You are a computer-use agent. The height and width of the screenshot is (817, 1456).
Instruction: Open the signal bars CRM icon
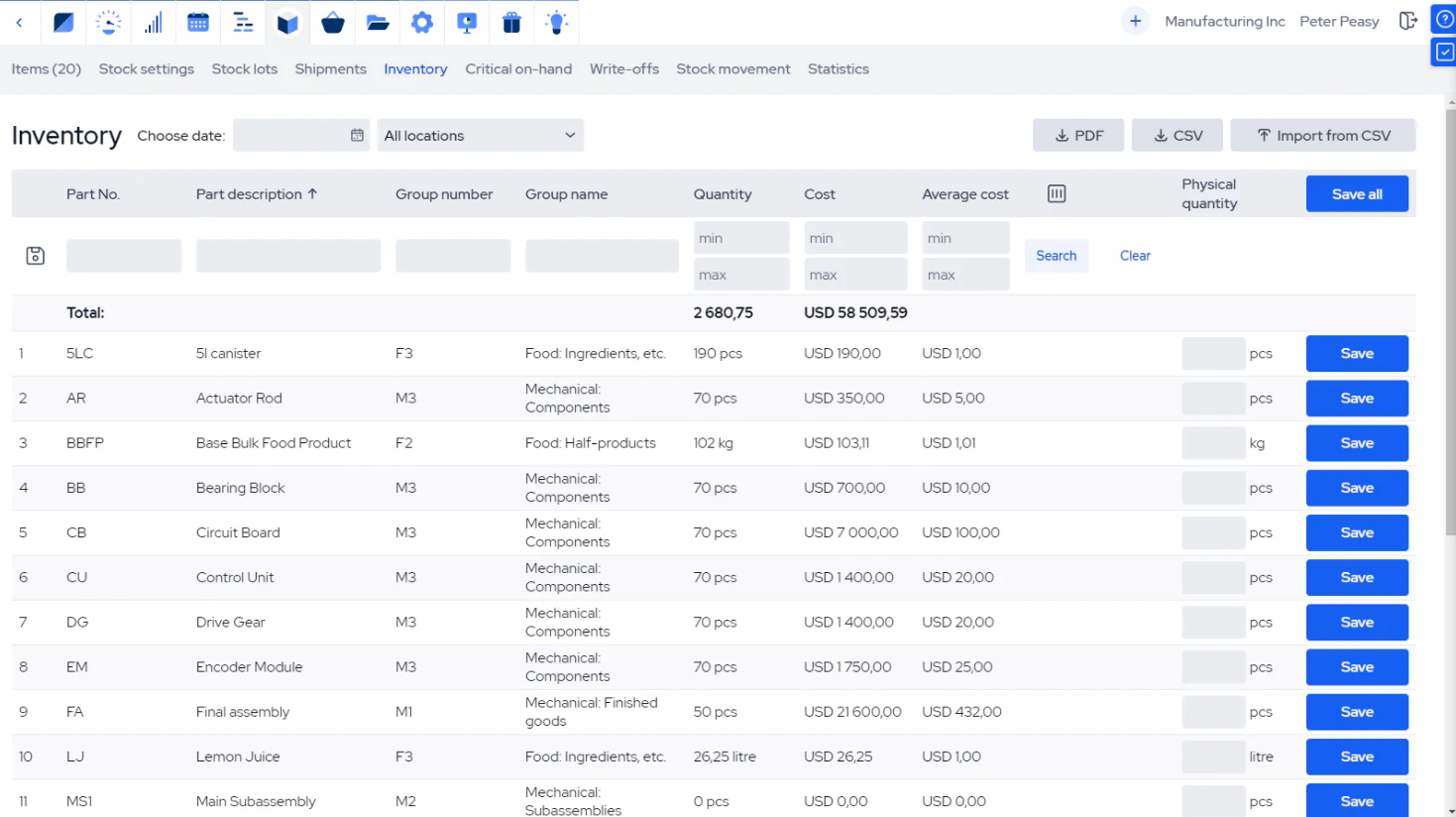[x=153, y=22]
